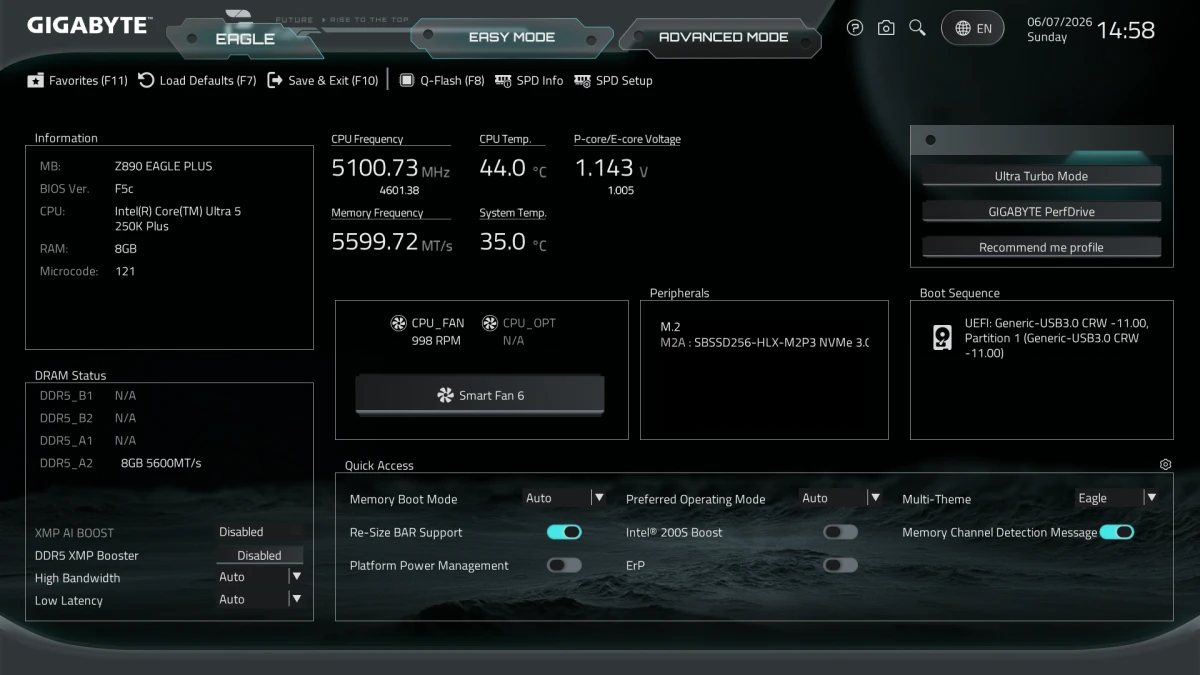
Task: Click Ultra Turbo Mode button
Action: point(1041,176)
